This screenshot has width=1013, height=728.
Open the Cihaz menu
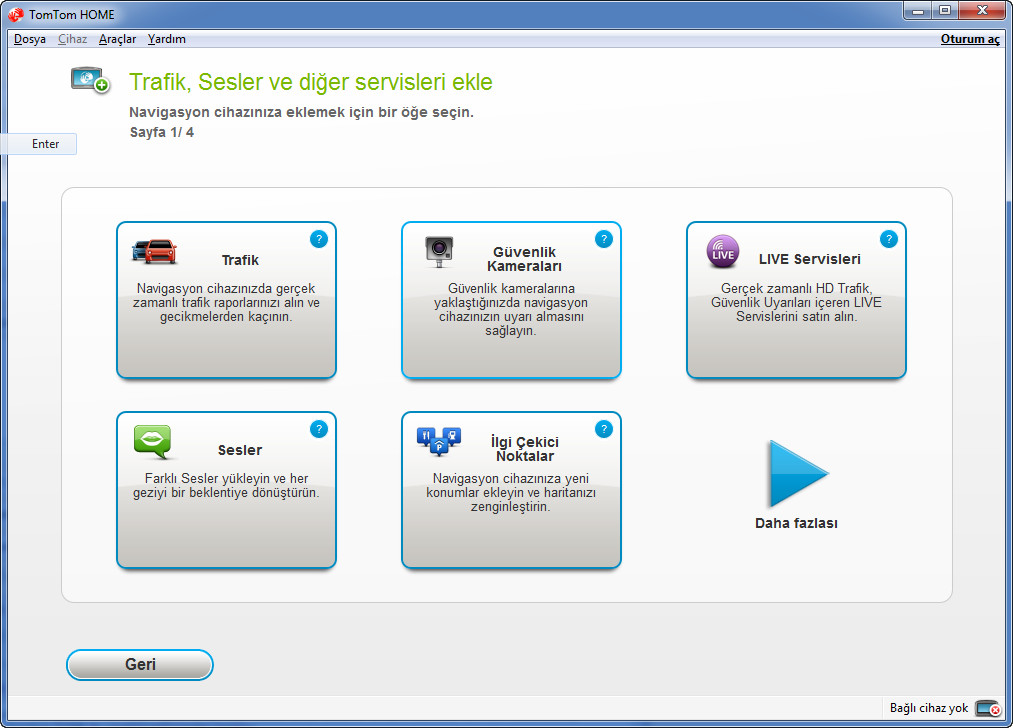pos(72,39)
